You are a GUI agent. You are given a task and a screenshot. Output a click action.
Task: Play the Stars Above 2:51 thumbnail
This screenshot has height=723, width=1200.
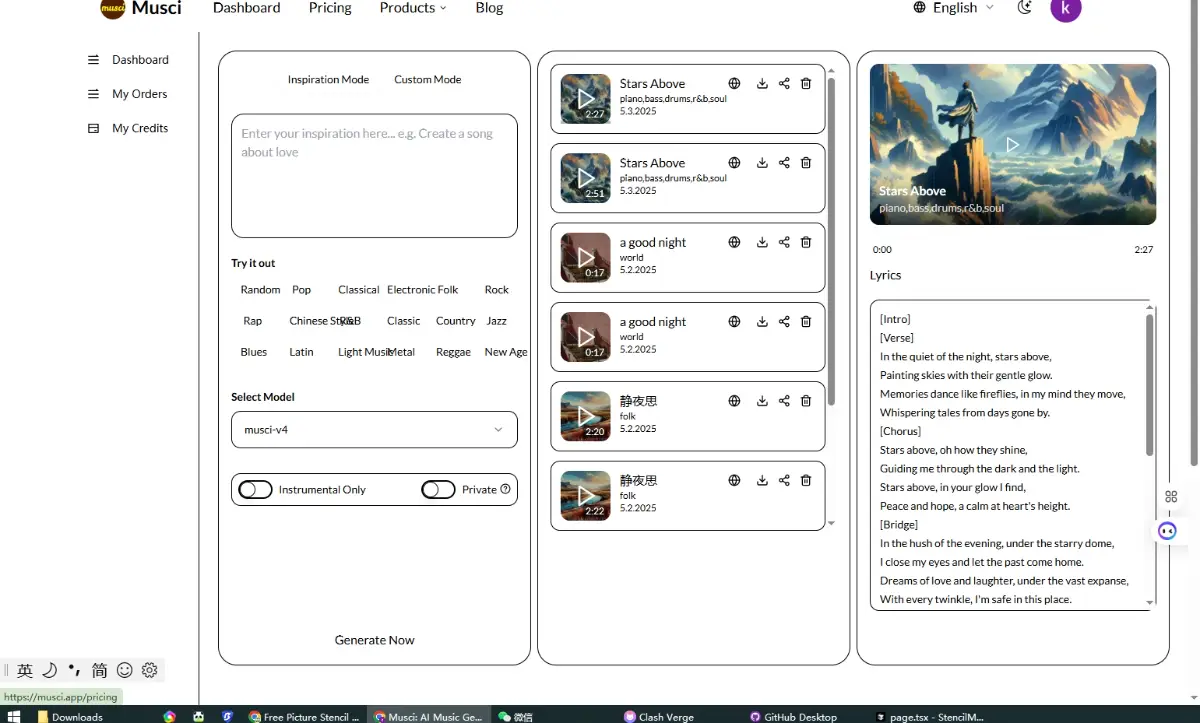pos(585,178)
